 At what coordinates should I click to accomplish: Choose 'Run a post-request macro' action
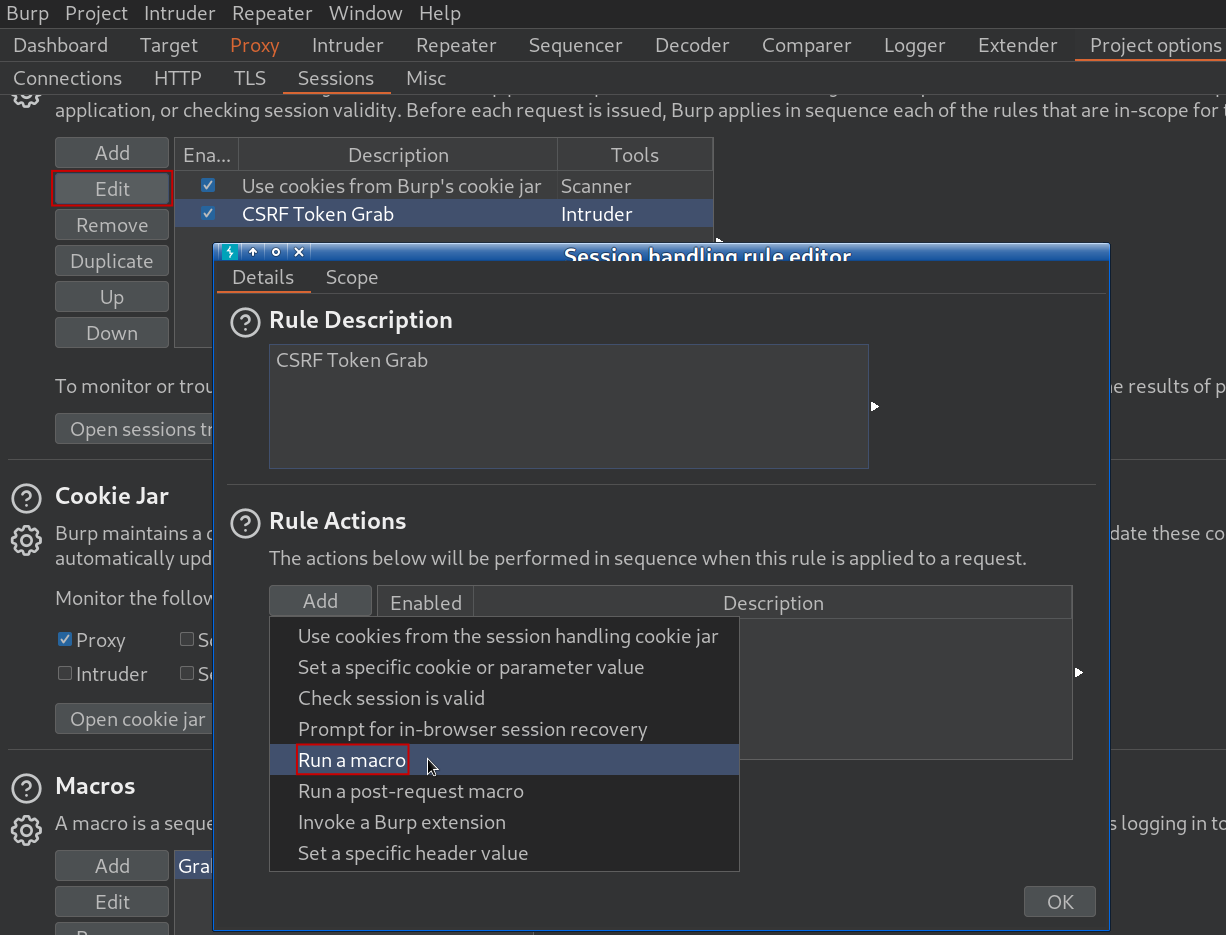pyautogui.click(x=504, y=791)
